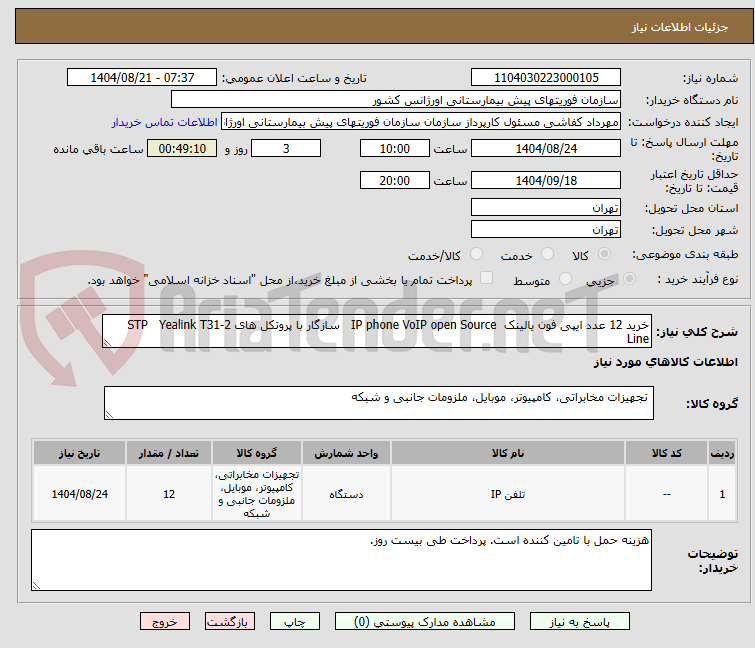The image size is (755, 648).
Task: Click the goods group cell in table row
Action: pos(257,494)
